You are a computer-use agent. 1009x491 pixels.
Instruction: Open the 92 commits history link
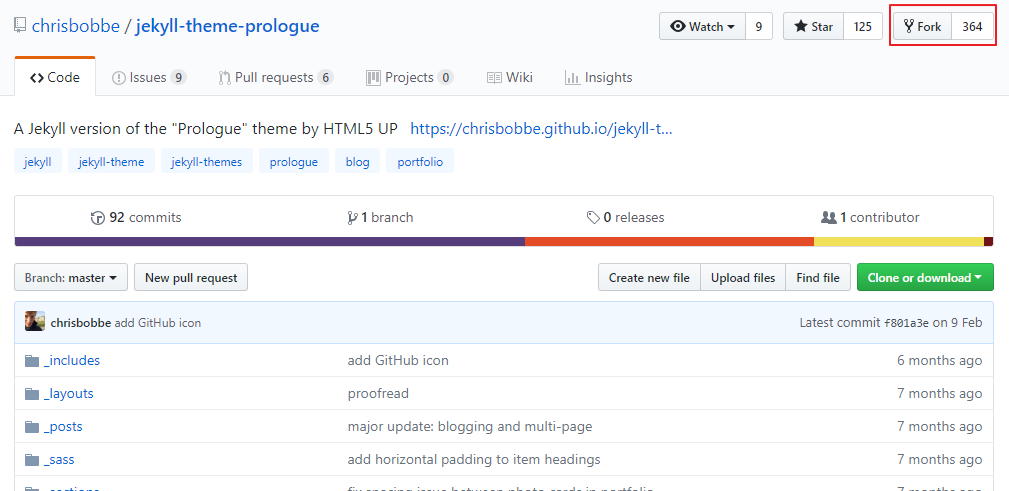tap(136, 217)
